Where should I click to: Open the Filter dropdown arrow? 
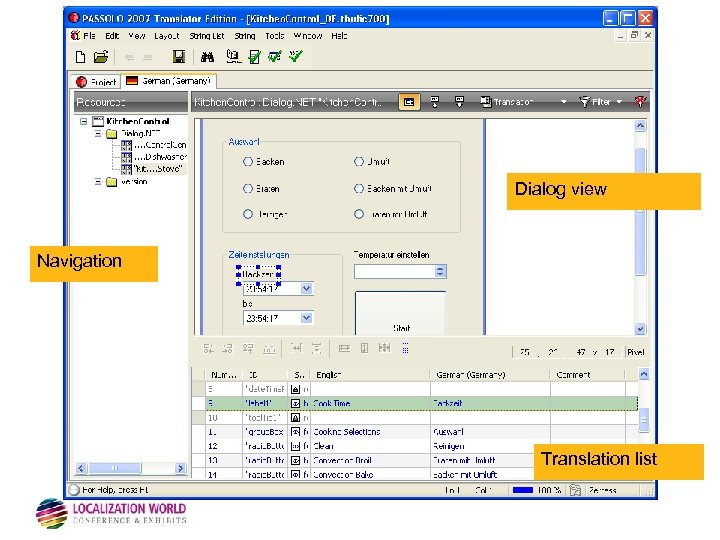point(619,102)
